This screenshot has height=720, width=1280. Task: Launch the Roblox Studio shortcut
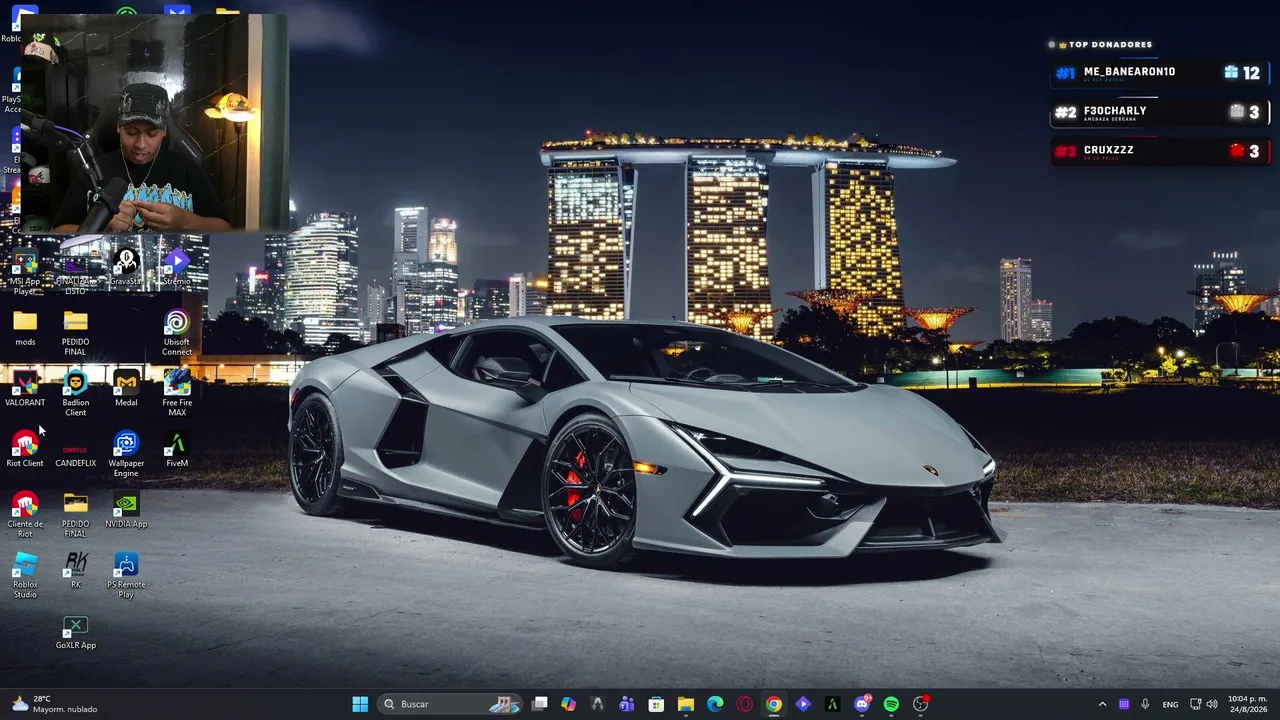[25, 576]
